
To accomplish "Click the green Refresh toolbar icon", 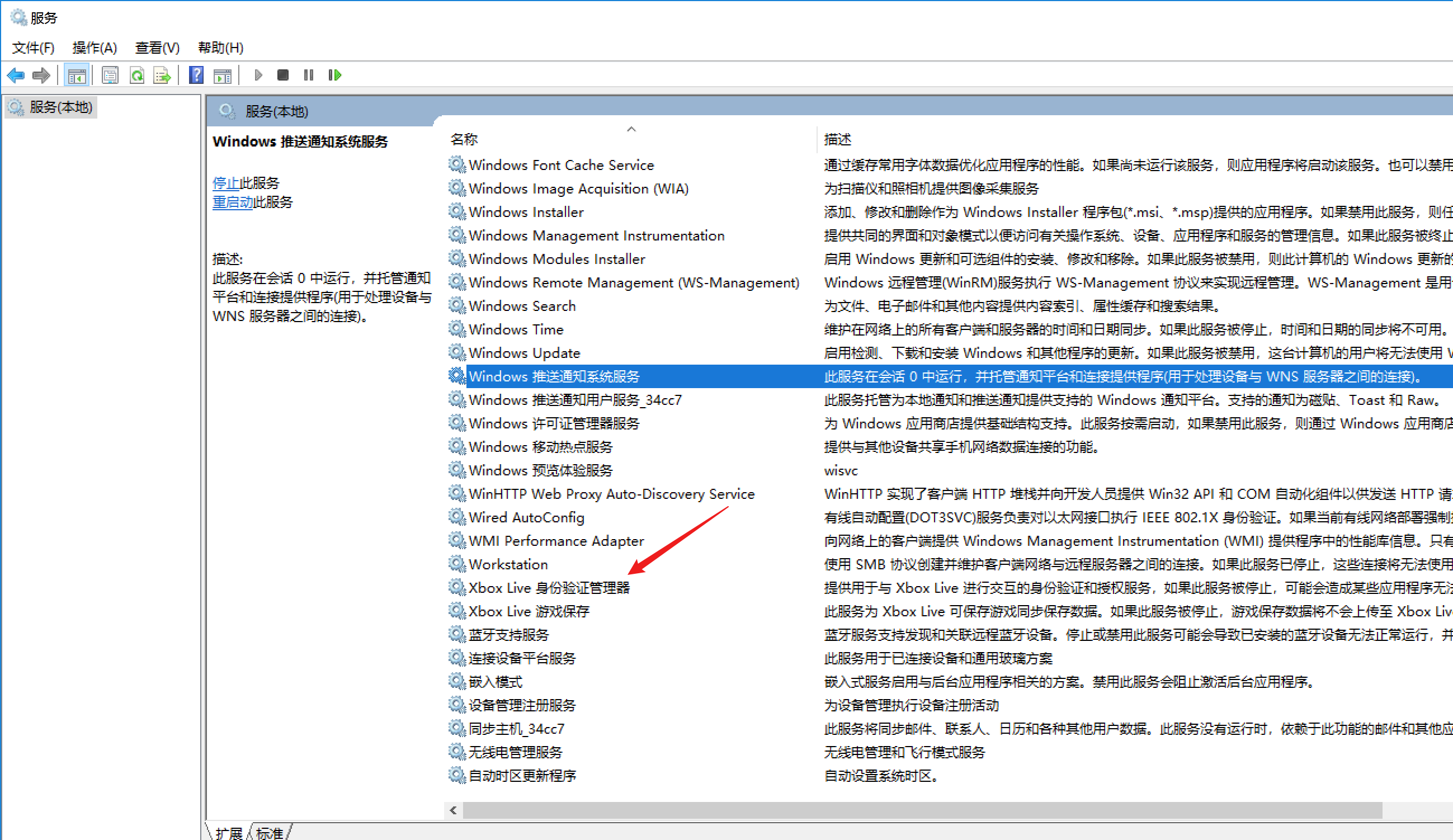I will (136, 75).
